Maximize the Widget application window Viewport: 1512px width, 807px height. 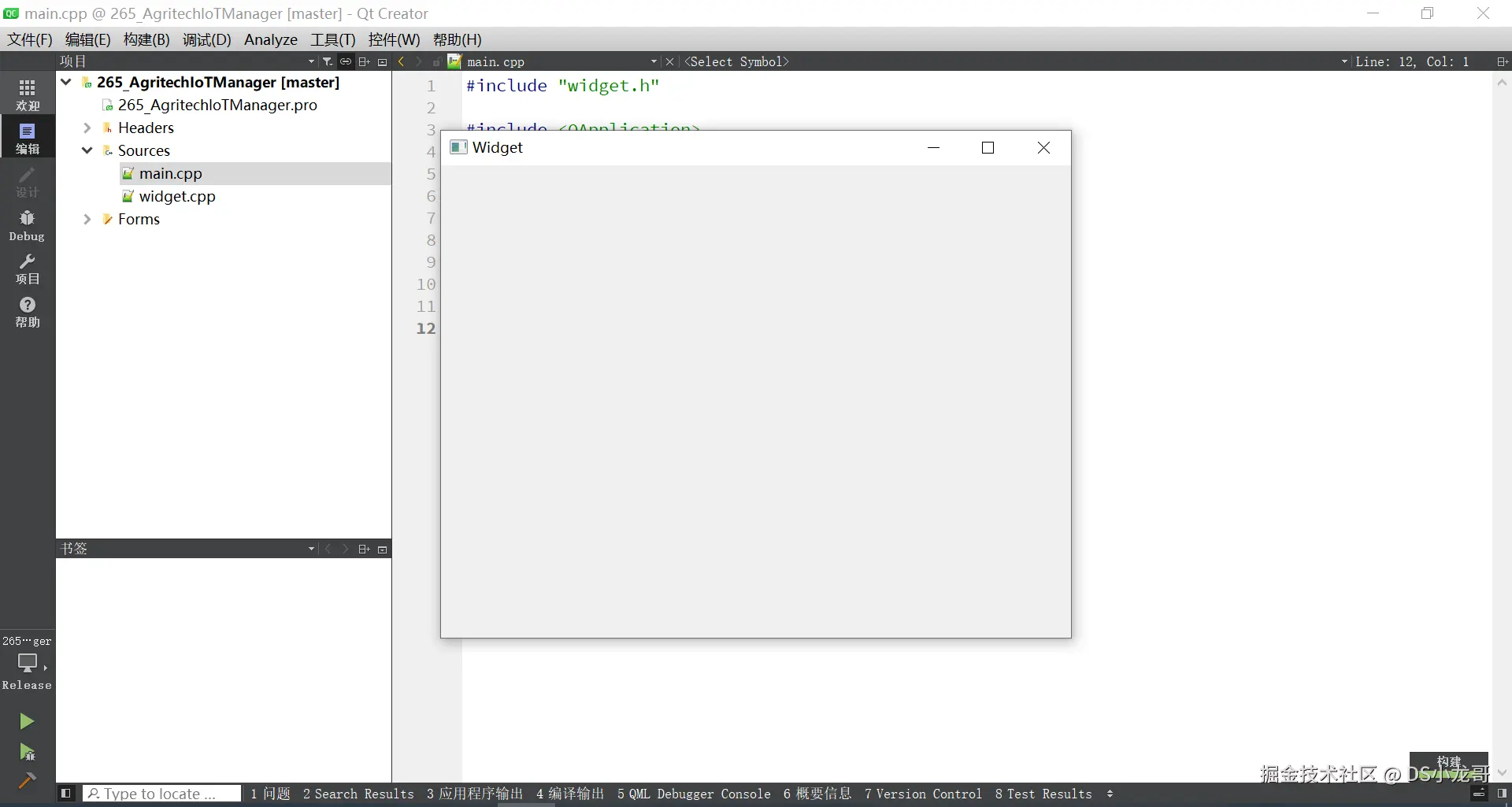(x=988, y=148)
